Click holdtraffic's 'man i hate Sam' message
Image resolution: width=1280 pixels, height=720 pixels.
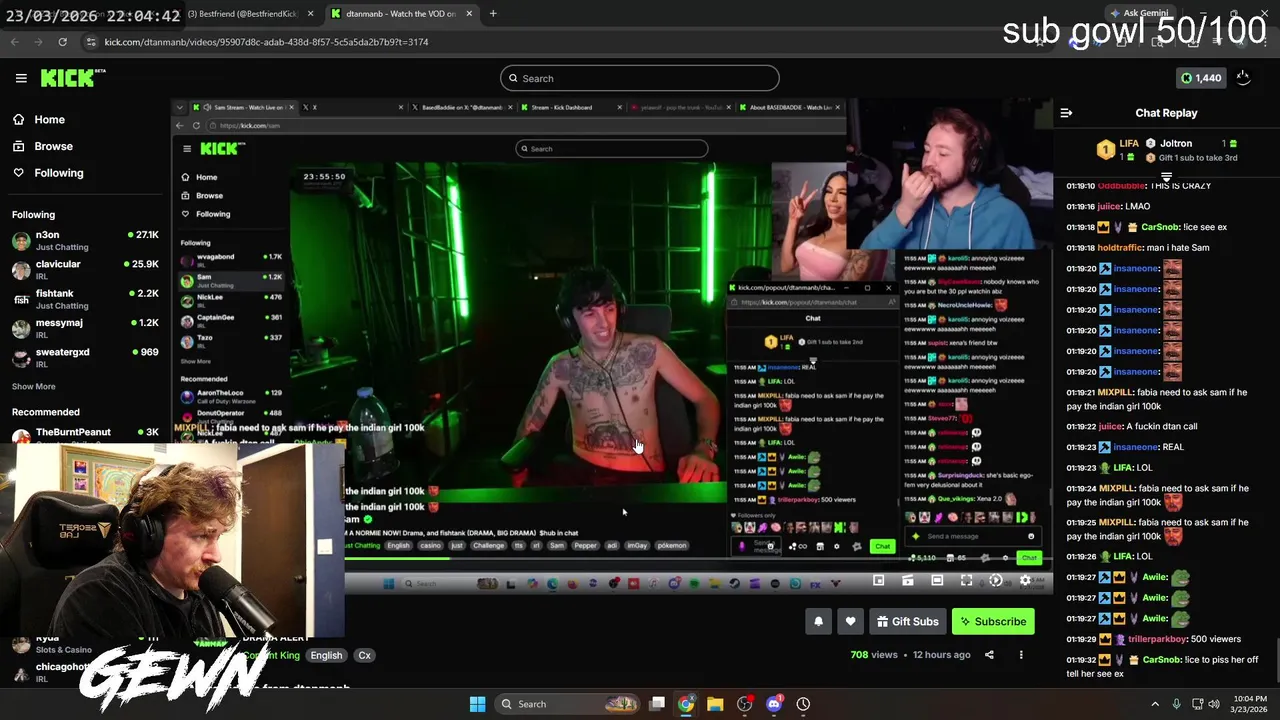[x=1138, y=247]
